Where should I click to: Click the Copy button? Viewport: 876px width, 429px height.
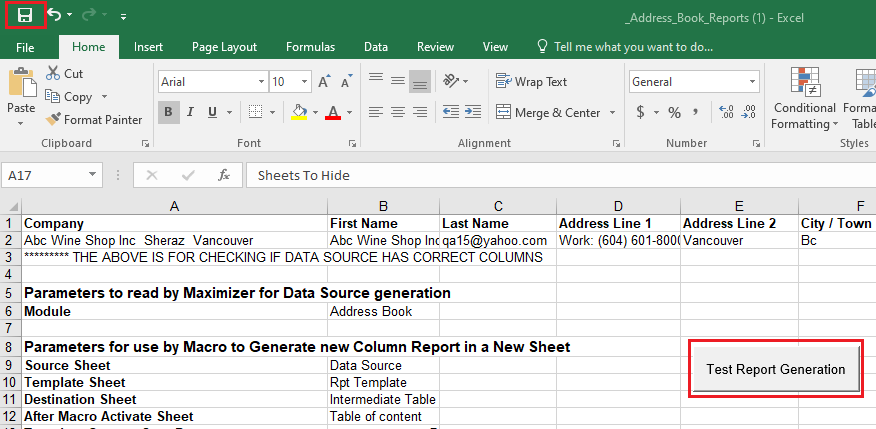pos(69,97)
